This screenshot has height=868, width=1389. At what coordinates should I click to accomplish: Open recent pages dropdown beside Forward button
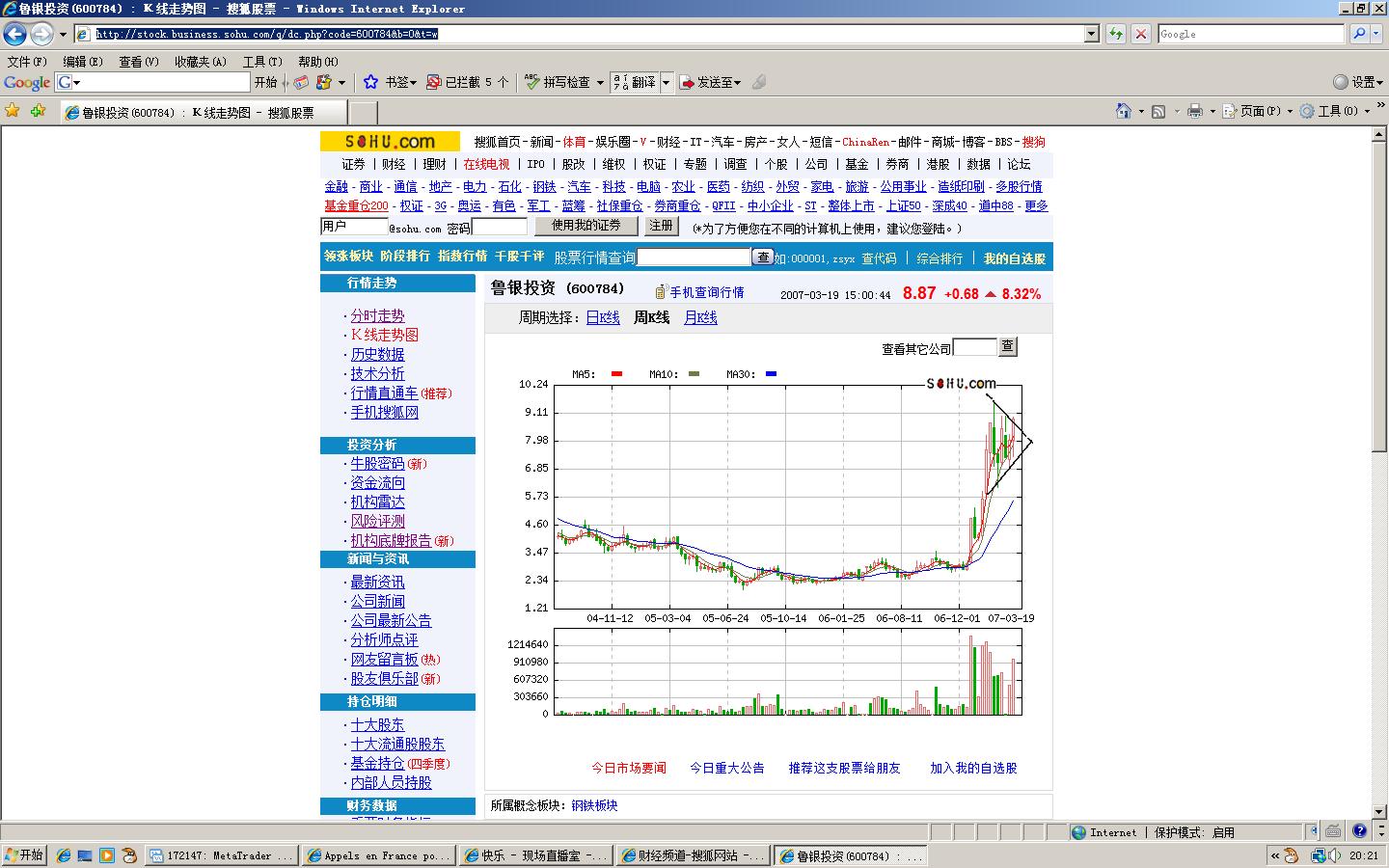(x=63, y=35)
